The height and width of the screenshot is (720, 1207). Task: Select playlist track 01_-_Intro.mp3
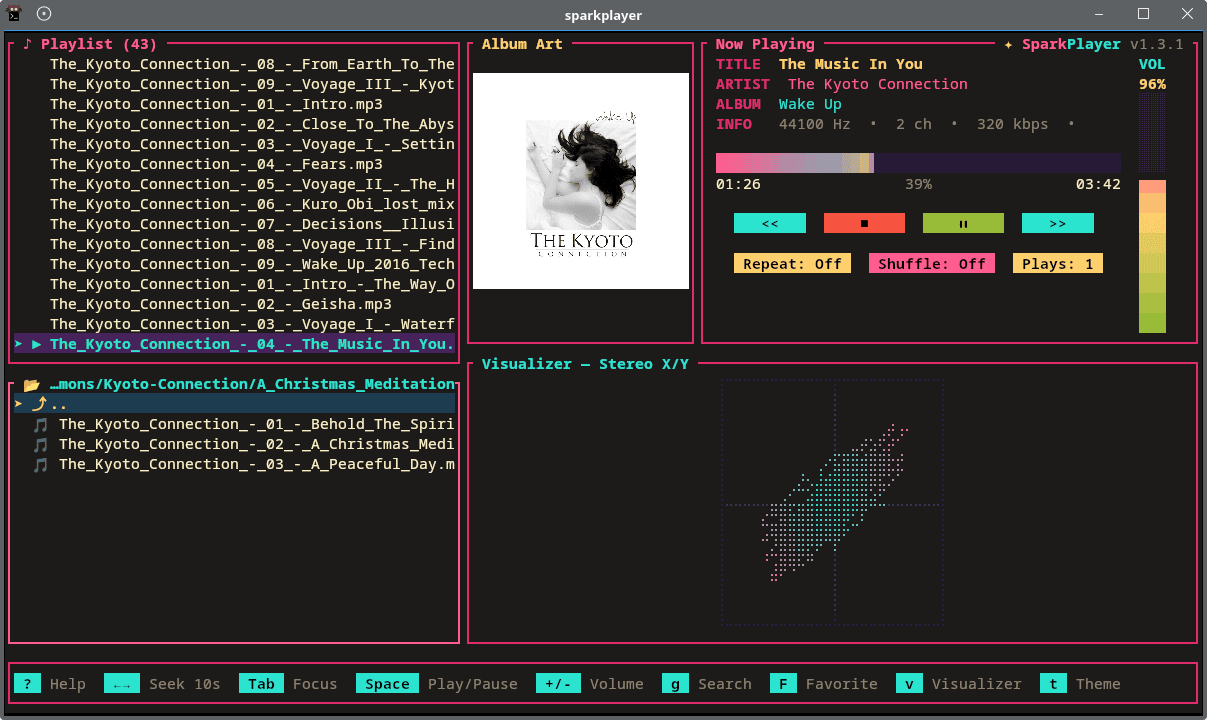(x=216, y=104)
